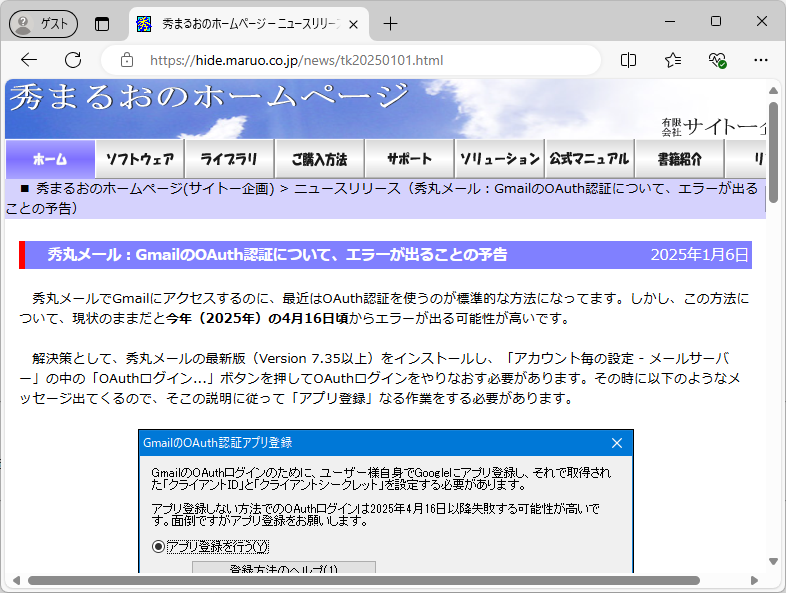Image resolution: width=786 pixels, height=593 pixels.
Task: Click the article date 2025年1月6日
Action: click(x=699, y=255)
